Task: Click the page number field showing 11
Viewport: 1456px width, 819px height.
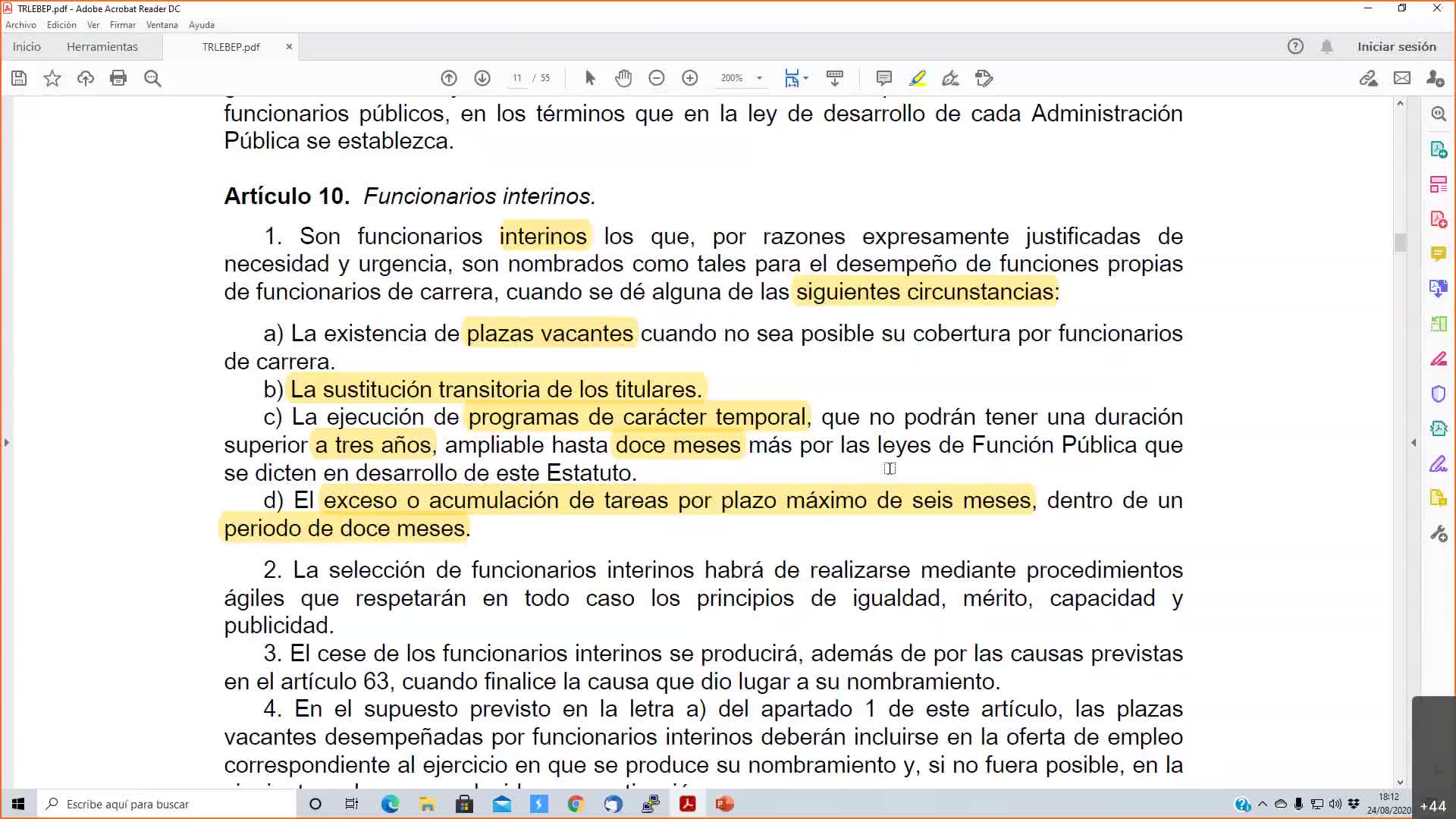Action: [x=517, y=78]
